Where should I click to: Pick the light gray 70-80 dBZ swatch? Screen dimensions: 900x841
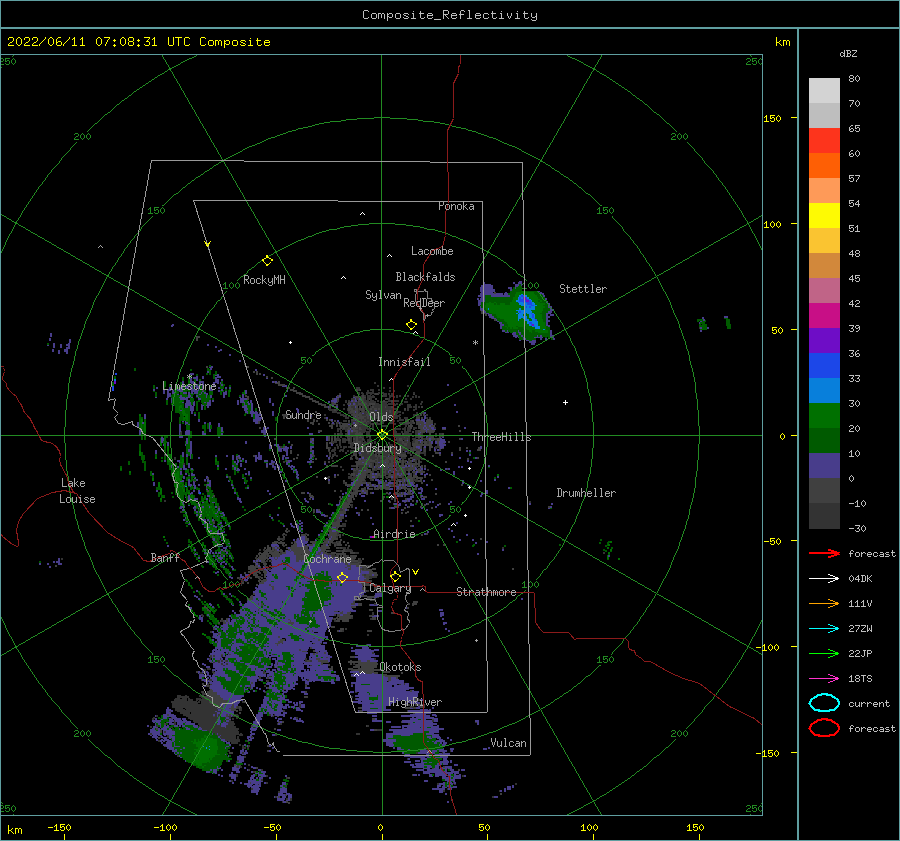(824, 91)
